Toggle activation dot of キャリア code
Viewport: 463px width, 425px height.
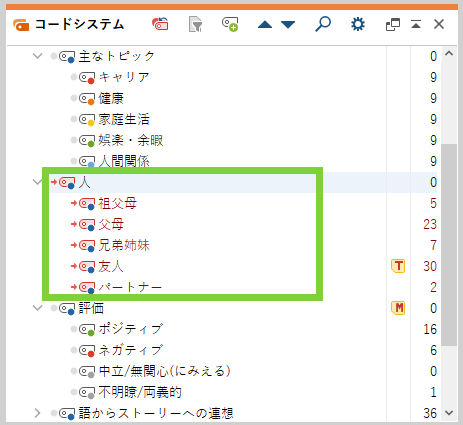74,77
